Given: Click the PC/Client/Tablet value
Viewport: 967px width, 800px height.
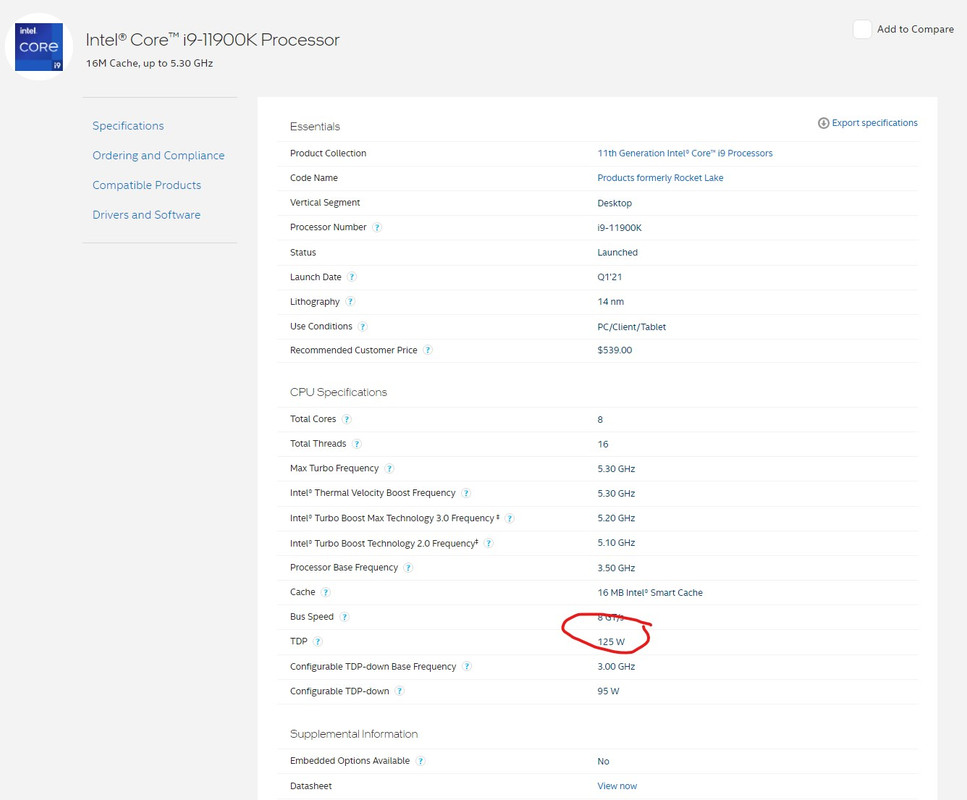Looking at the screenshot, I should [x=632, y=327].
